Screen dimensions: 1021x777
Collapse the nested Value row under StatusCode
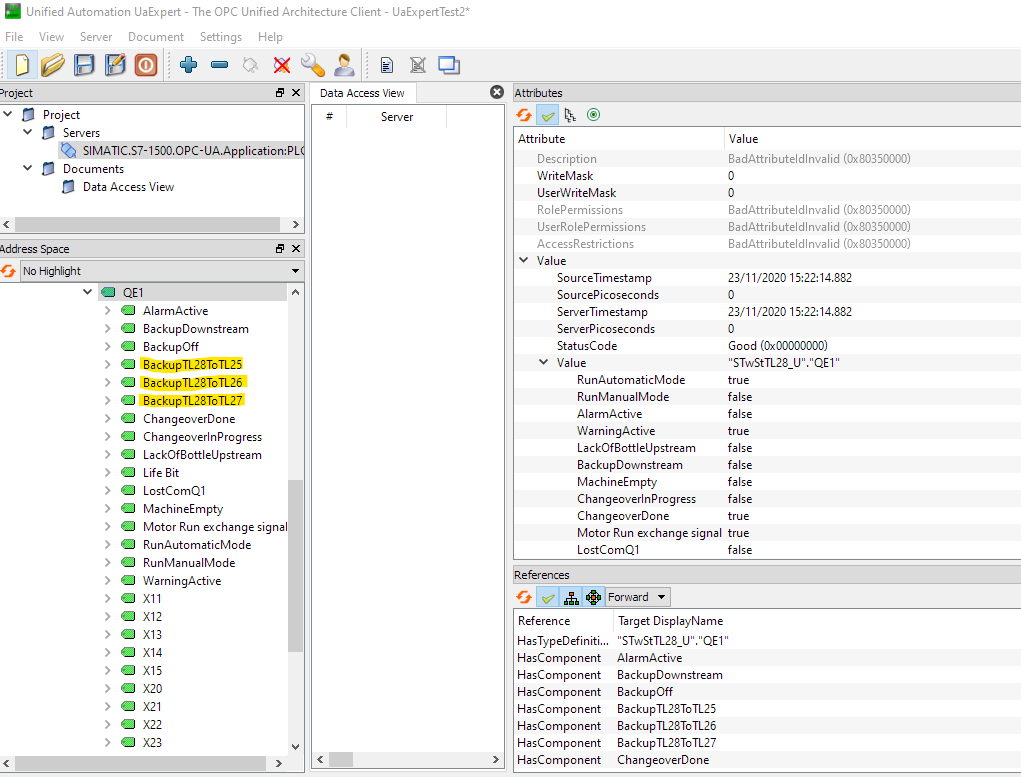[x=544, y=362]
